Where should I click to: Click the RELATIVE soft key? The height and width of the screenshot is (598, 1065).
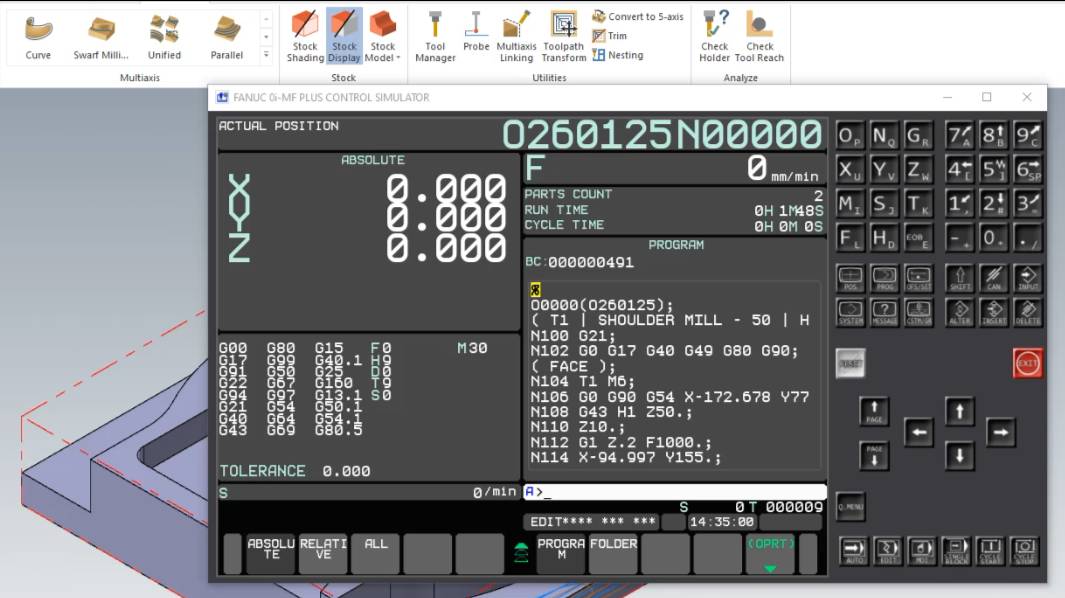tap(323, 553)
